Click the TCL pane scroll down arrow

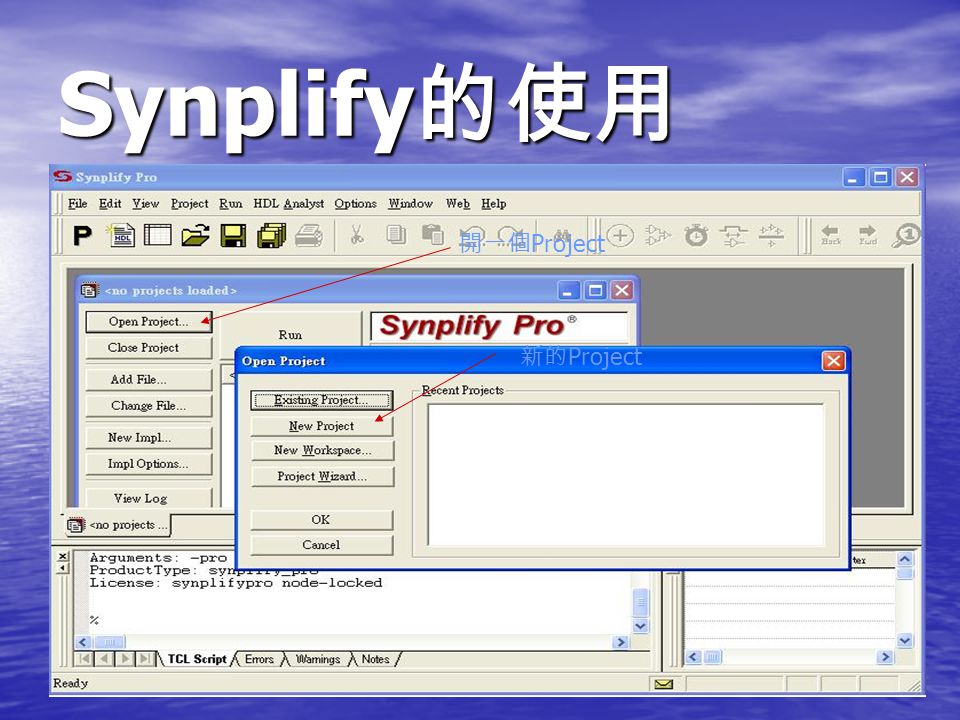point(640,626)
